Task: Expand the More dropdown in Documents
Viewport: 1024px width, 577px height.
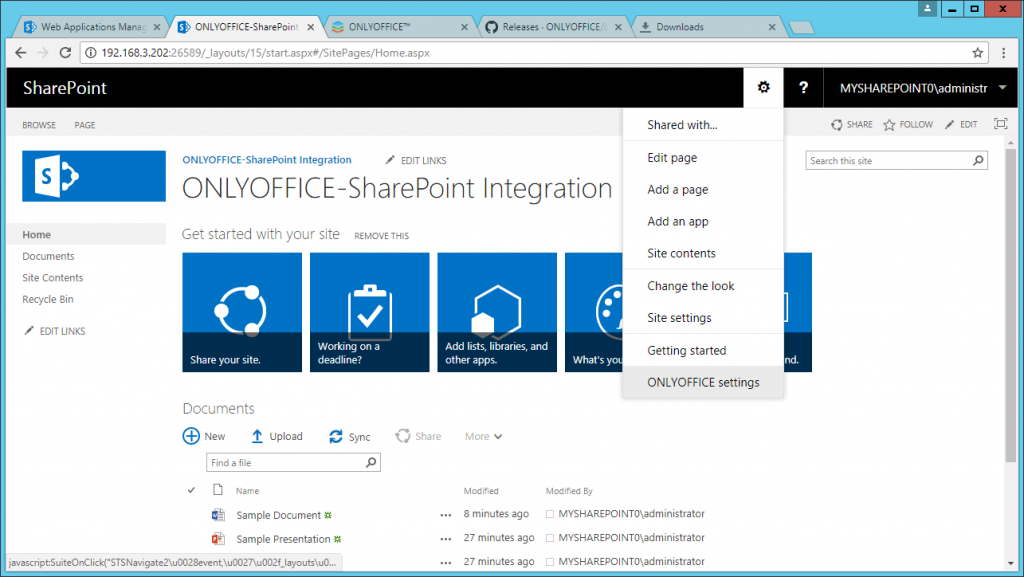Action: click(483, 437)
